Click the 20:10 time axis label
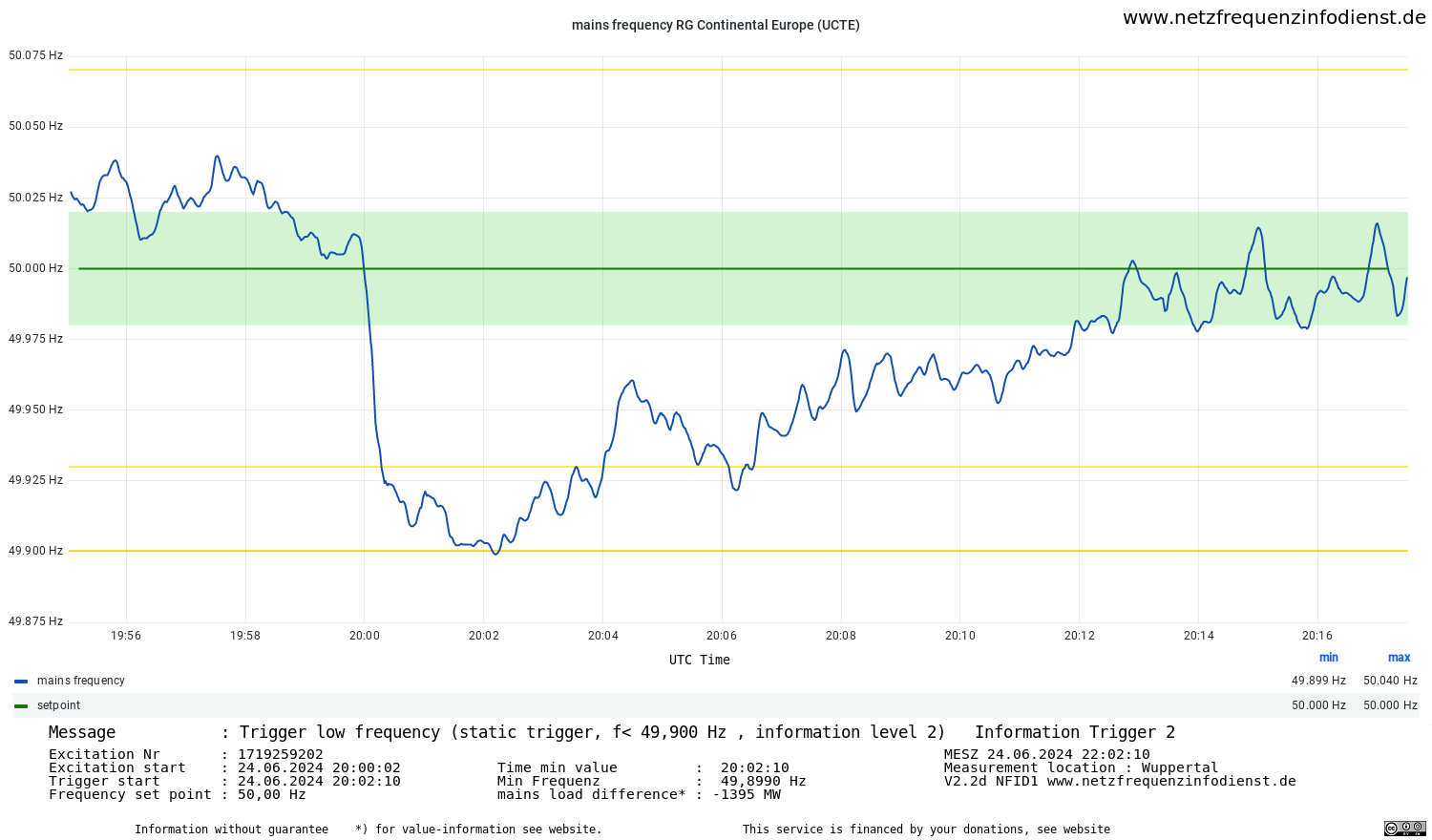 click(x=960, y=636)
